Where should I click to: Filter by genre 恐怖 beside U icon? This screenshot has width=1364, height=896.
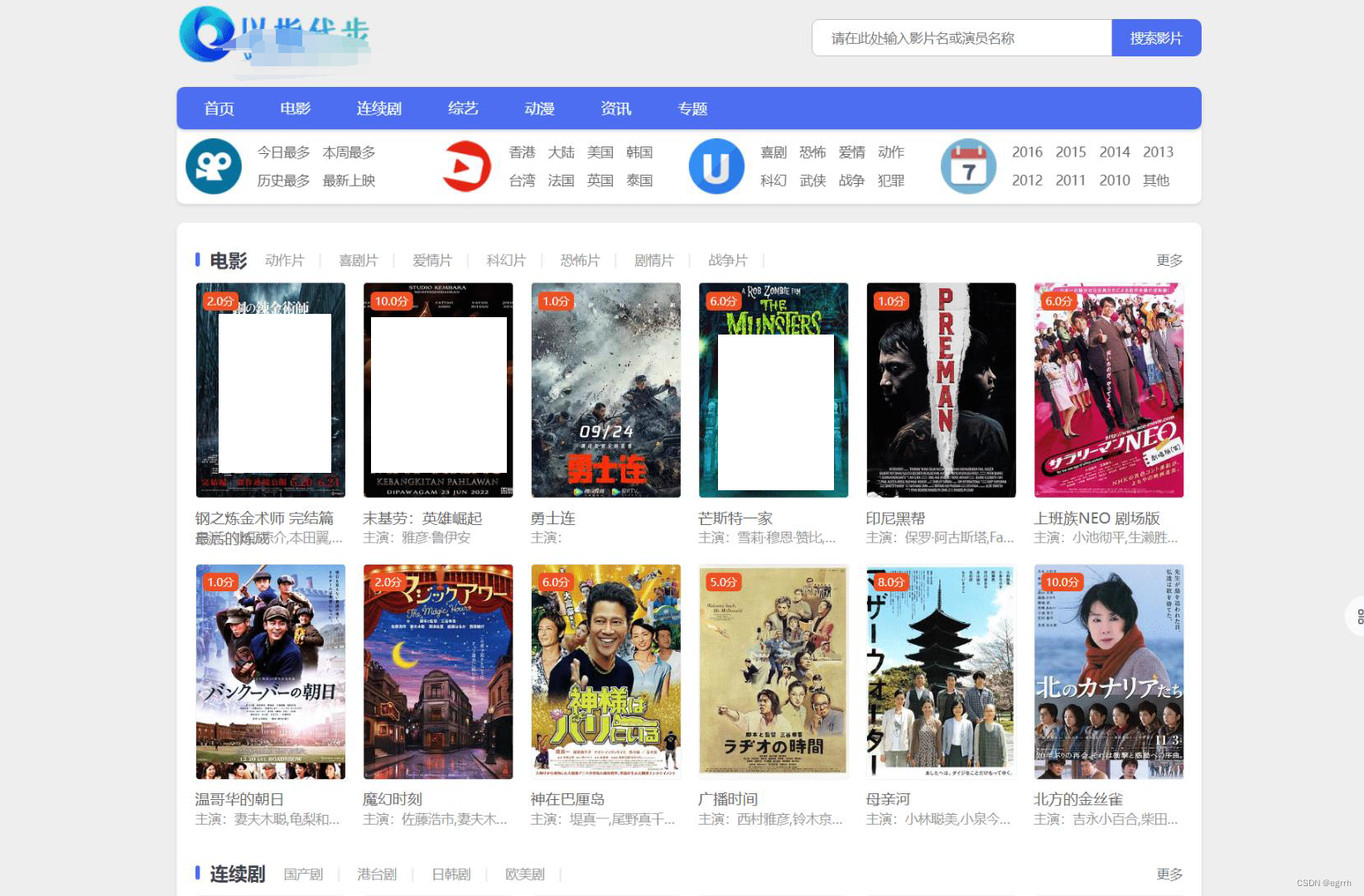coord(812,152)
